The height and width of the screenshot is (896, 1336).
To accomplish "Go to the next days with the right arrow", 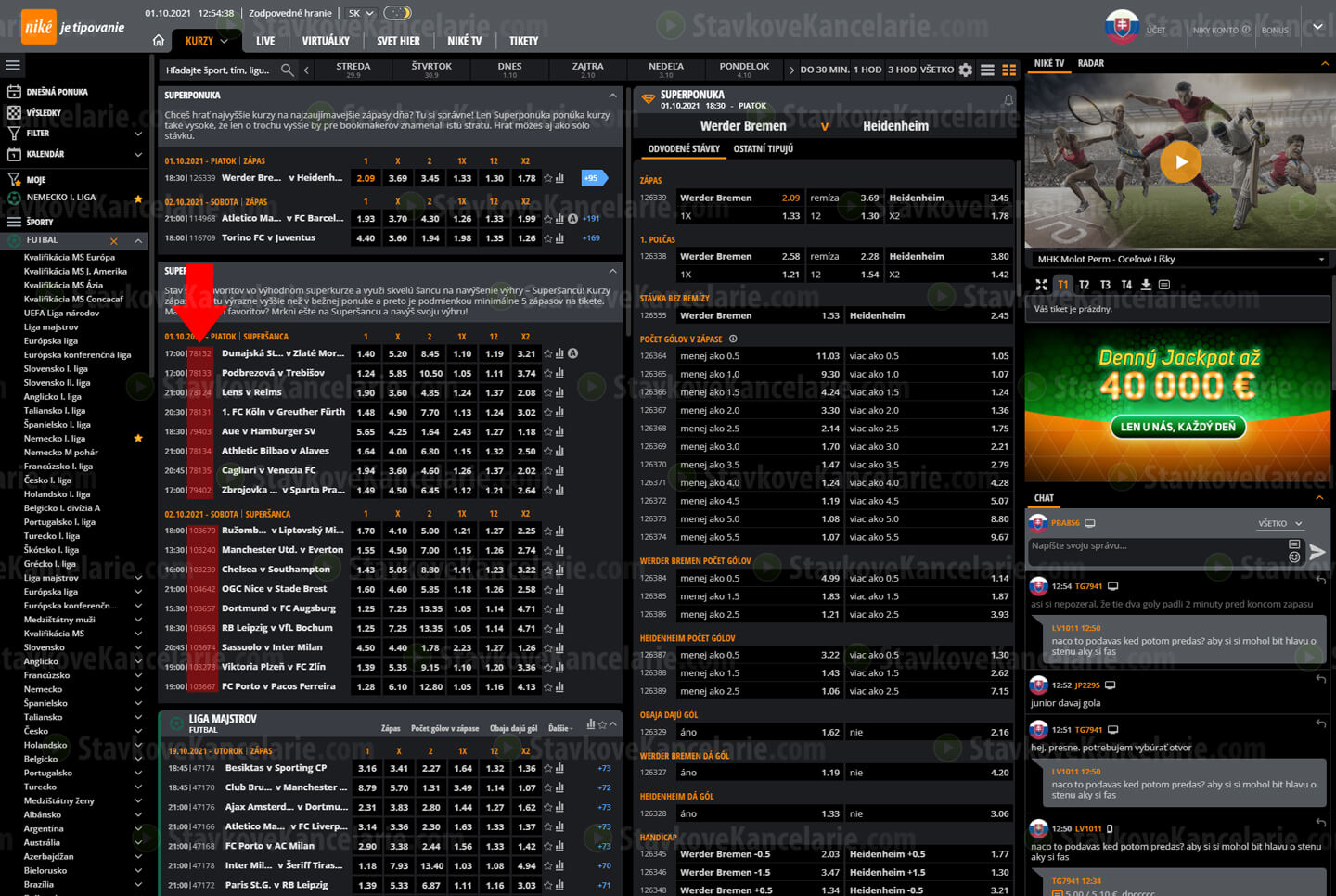I will coord(791,70).
